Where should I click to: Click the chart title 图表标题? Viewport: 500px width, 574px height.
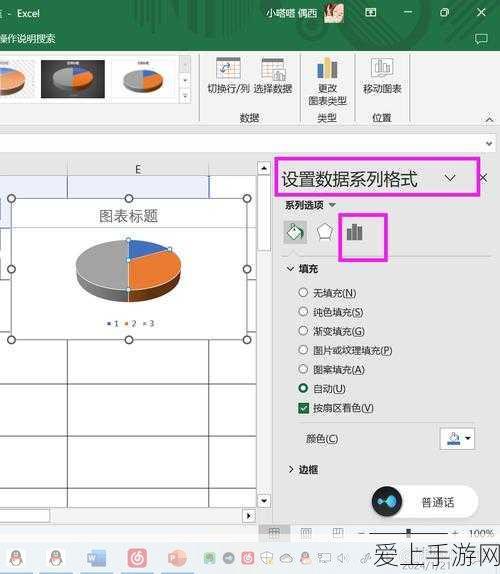point(128,216)
